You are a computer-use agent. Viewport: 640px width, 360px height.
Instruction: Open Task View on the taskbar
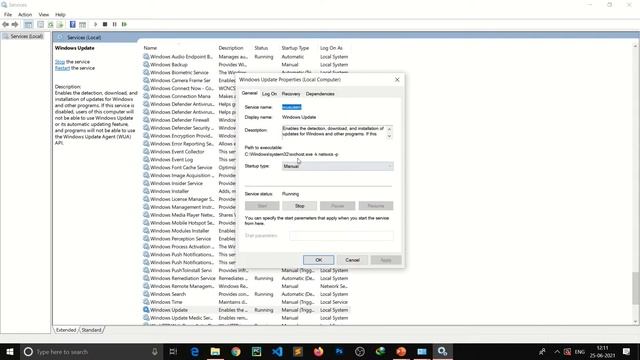point(173,351)
